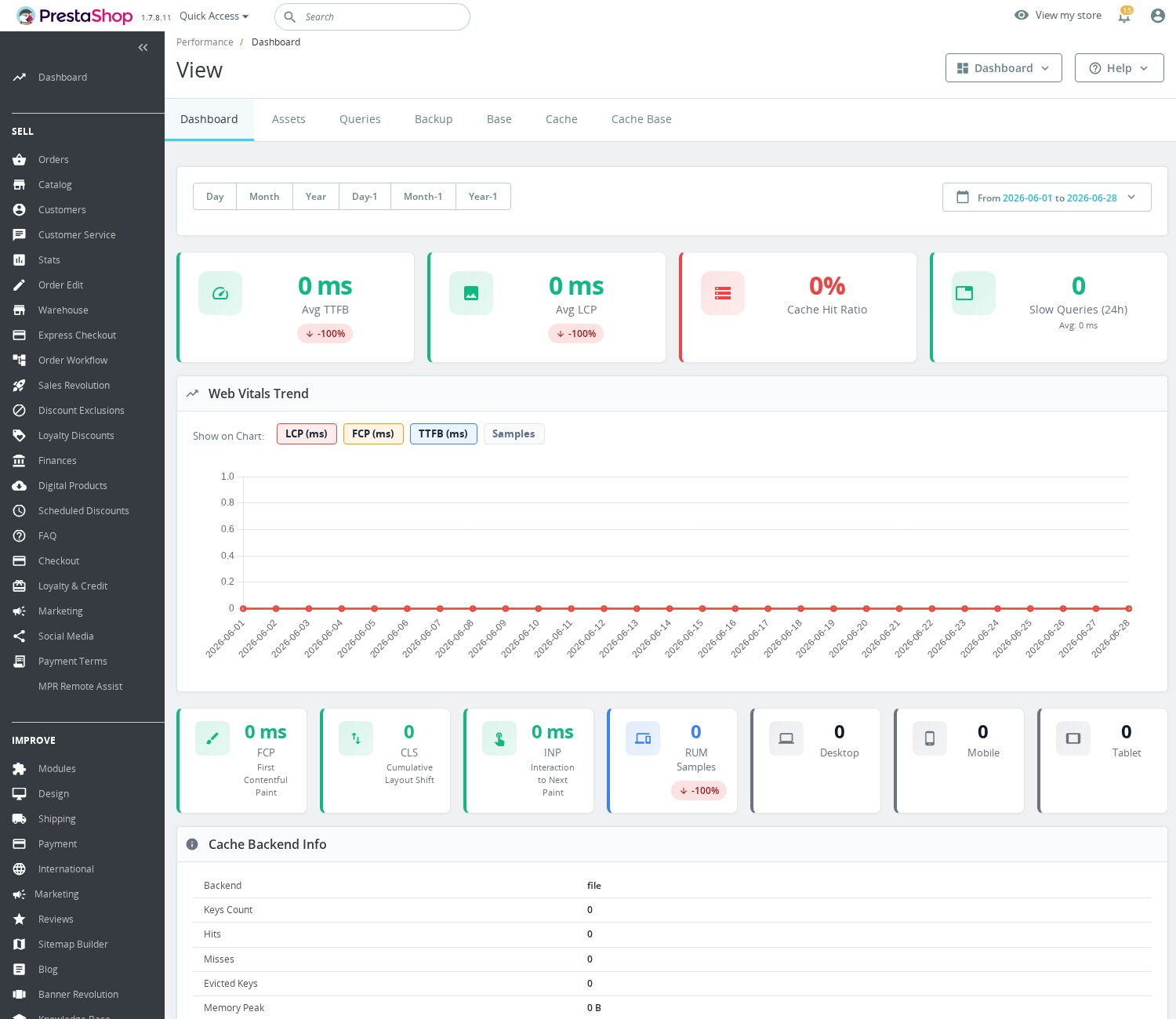The height and width of the screenshot is (1019, 1176).
Task: Click the International globe icon
Action: point(20,869)
